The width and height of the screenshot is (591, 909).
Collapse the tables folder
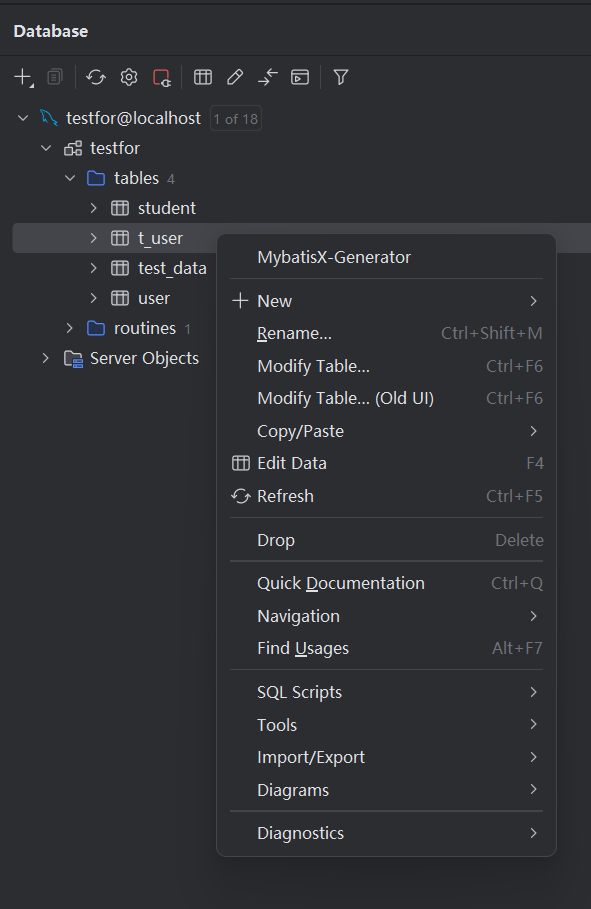point(70,178)
